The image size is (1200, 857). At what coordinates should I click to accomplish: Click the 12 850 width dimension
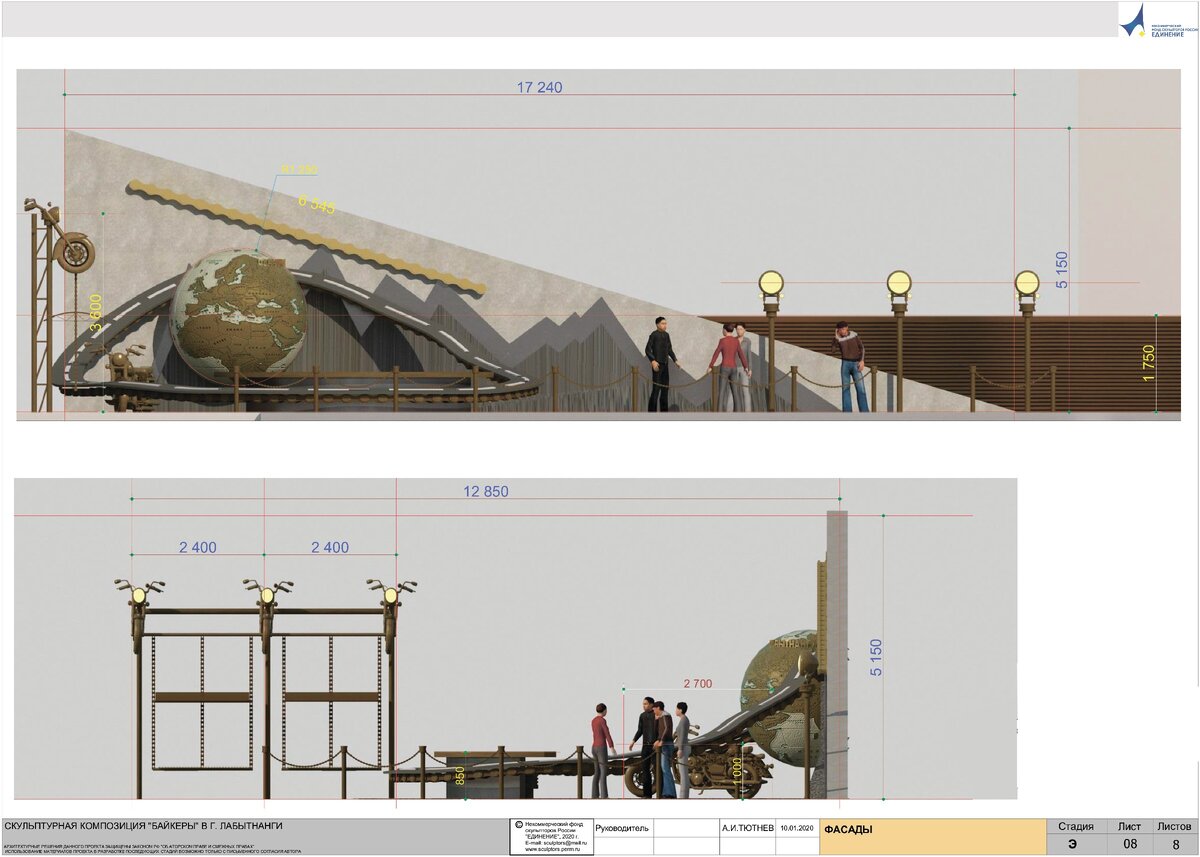tap(486, 491)
